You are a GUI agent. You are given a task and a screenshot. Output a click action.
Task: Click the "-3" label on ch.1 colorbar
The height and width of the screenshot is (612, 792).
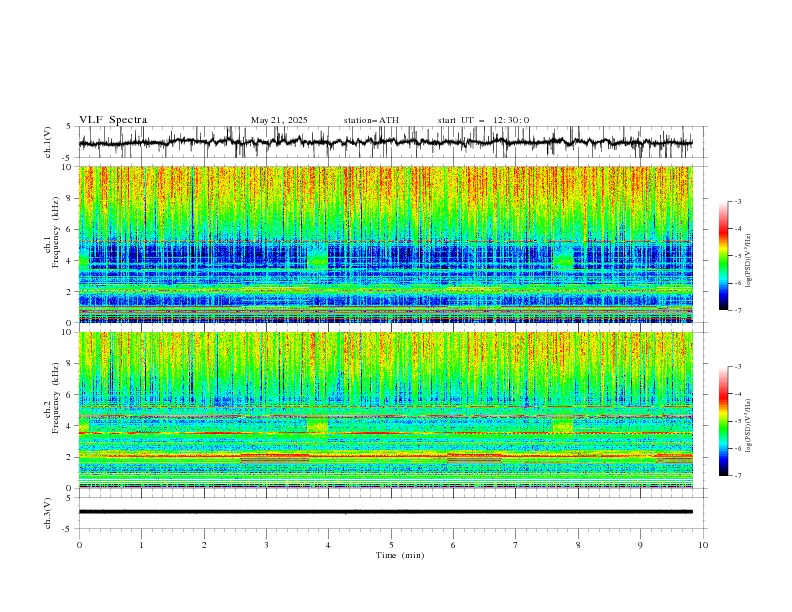(737, 201)
